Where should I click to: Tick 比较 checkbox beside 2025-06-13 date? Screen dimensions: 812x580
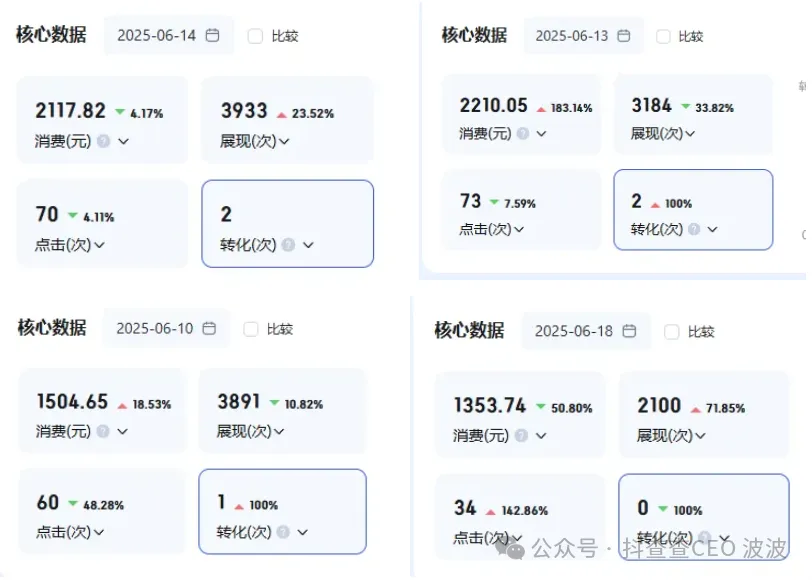pyautogui.click(x=663, y=36)
